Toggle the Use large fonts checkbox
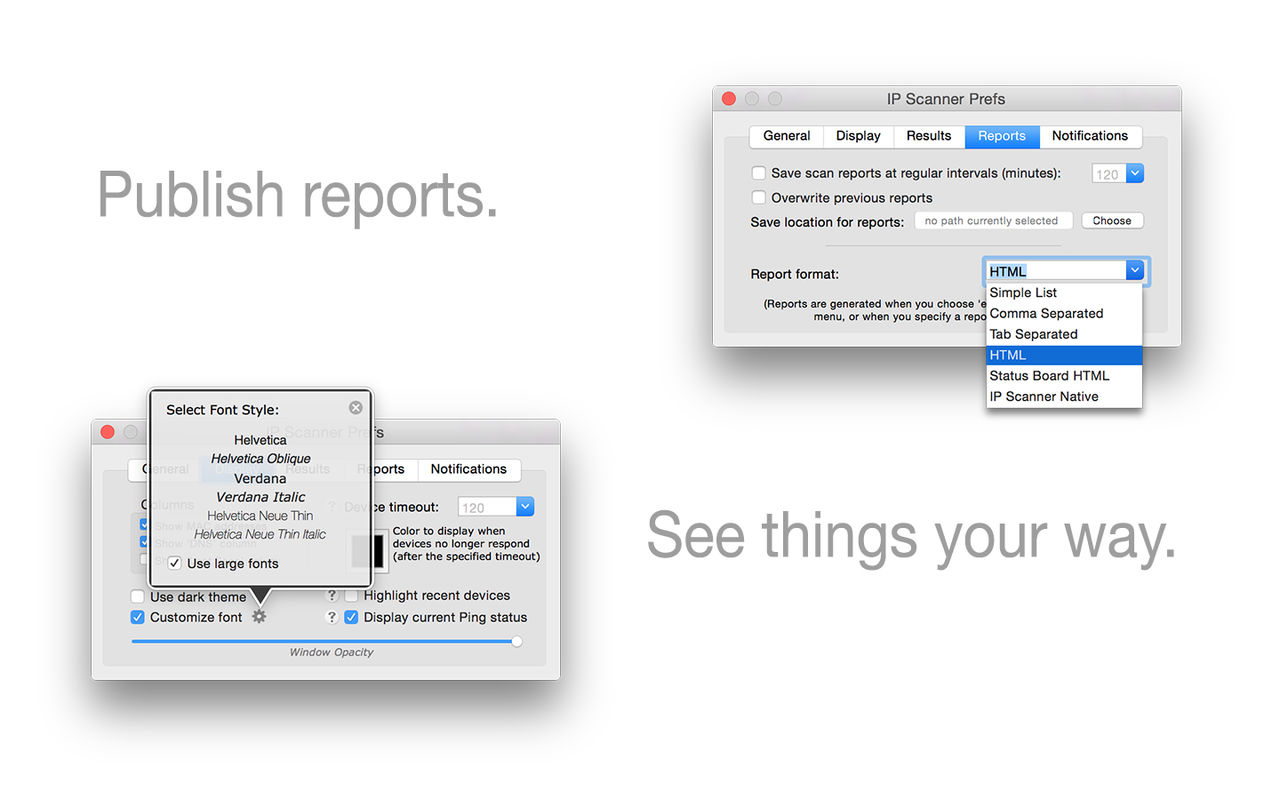This screenshot has width=1280, height=800. tap(175, 563)
